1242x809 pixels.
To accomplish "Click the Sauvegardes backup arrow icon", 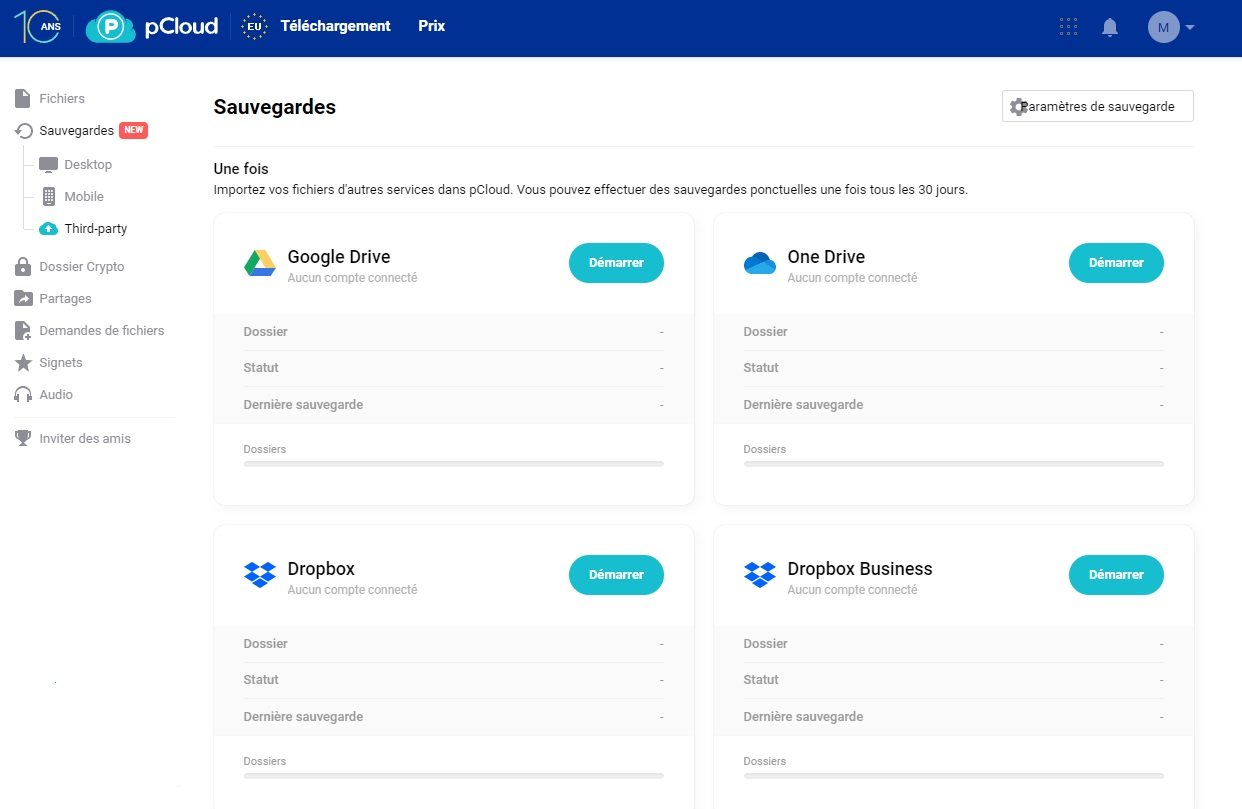I will [24, 131].
